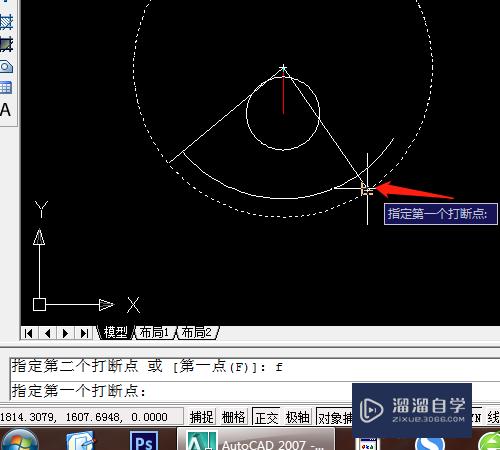Viewport: 500px width, 450px height.
Task: Toggle 捕捉 snap mode in status bar
Action: (x=201, y=417)
